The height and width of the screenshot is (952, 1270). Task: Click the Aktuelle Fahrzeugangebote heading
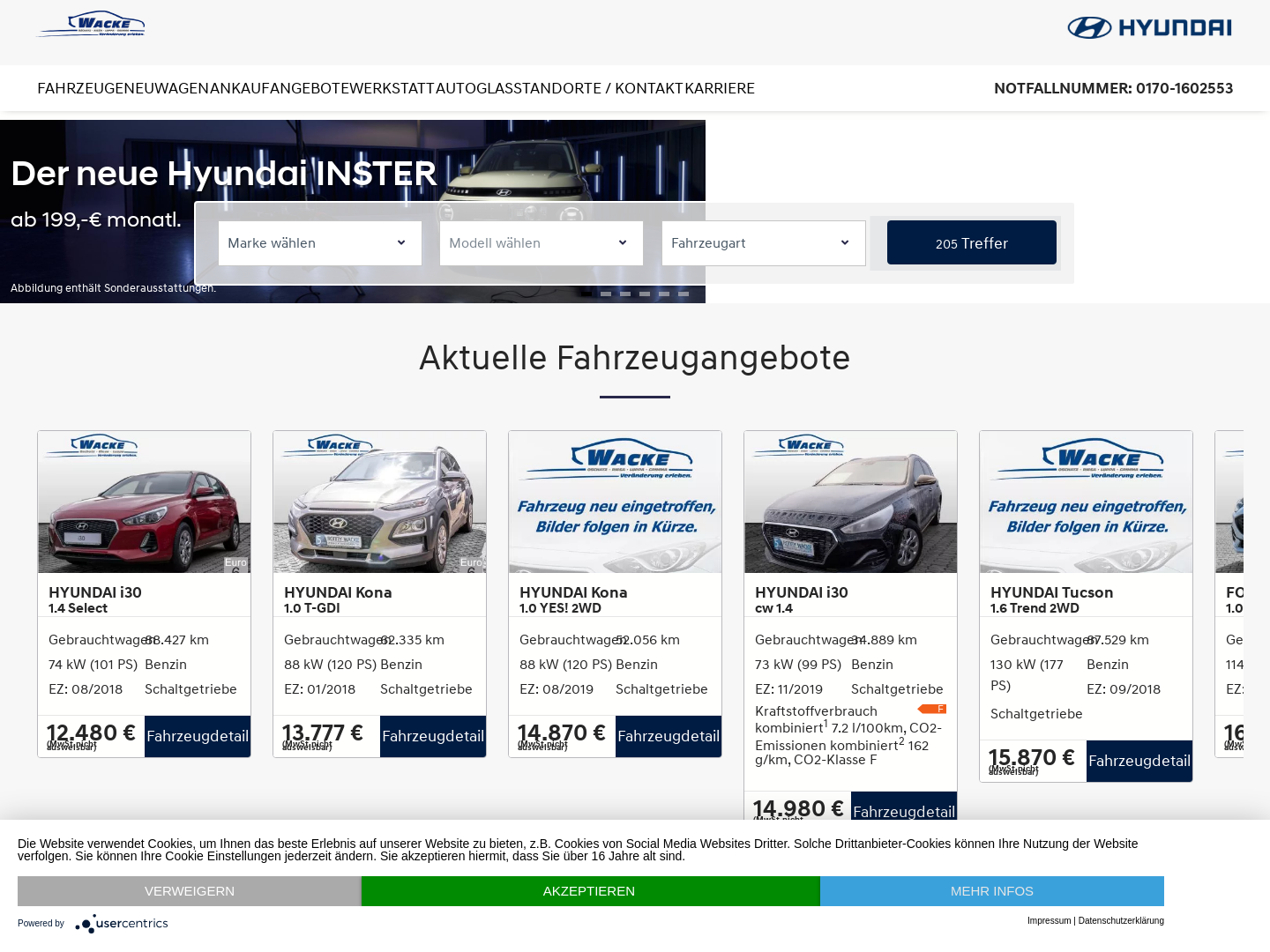click(x=635, y=357)
